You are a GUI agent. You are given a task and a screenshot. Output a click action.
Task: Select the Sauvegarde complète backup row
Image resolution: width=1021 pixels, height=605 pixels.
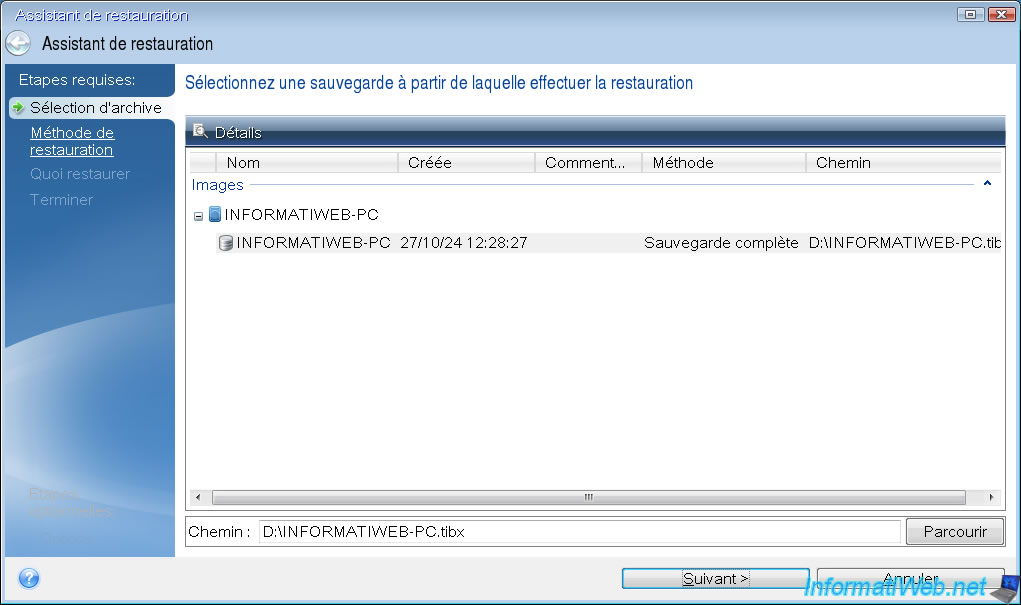720,243
